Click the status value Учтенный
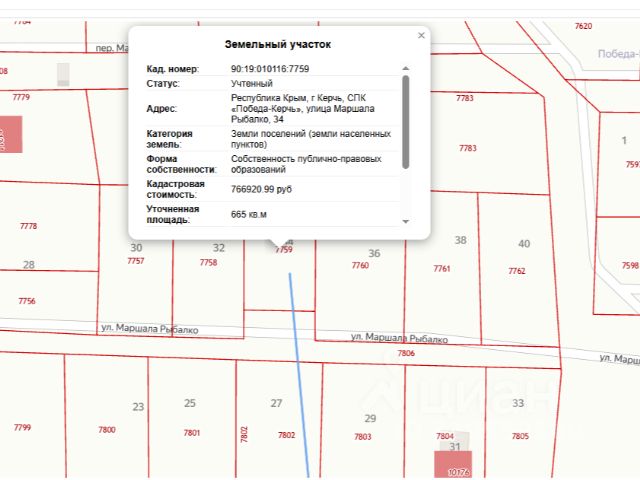Viewport: 640px width, 480px height. [252, 84]
